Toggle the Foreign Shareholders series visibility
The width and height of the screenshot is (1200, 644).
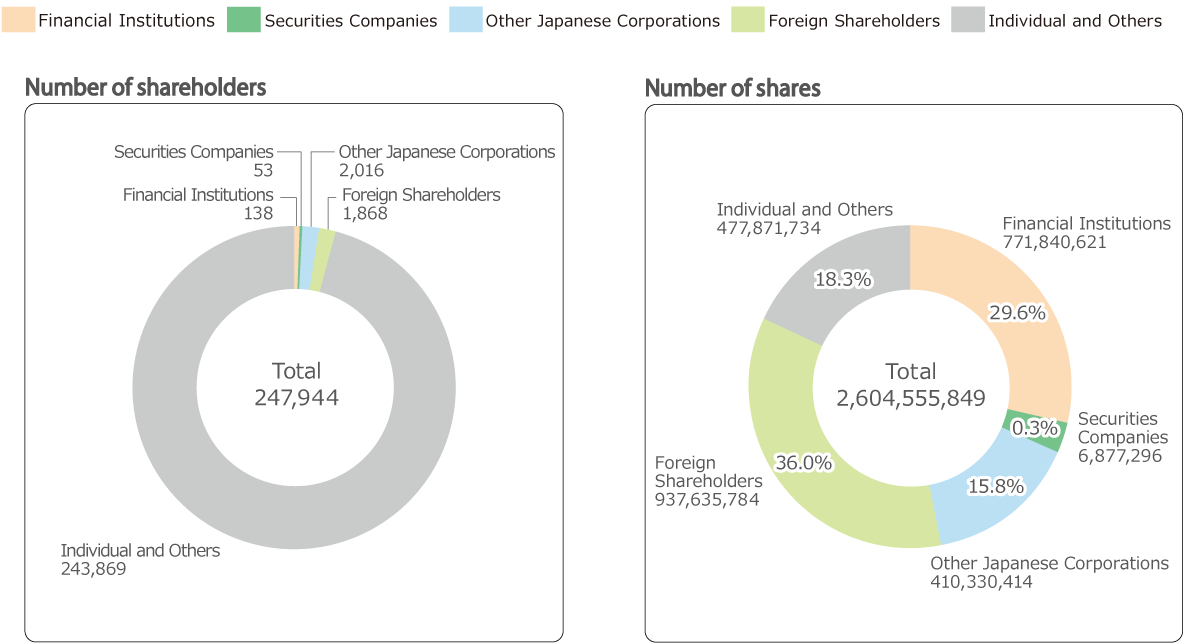(750, 19)
